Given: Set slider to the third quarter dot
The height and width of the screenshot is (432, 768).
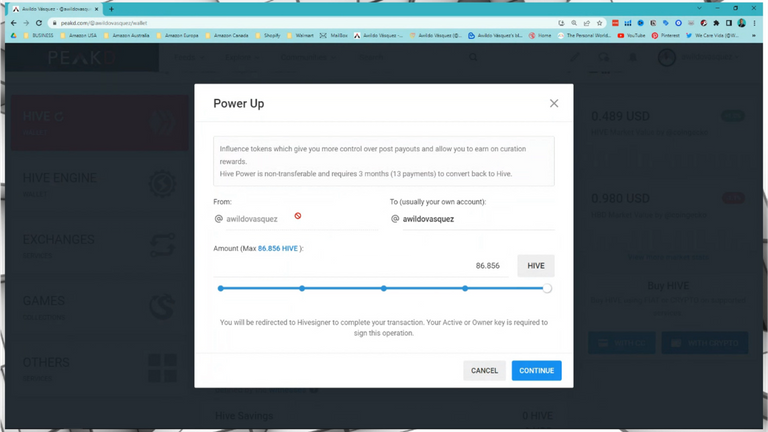Looking at the screenshot, I should (465, 288).
